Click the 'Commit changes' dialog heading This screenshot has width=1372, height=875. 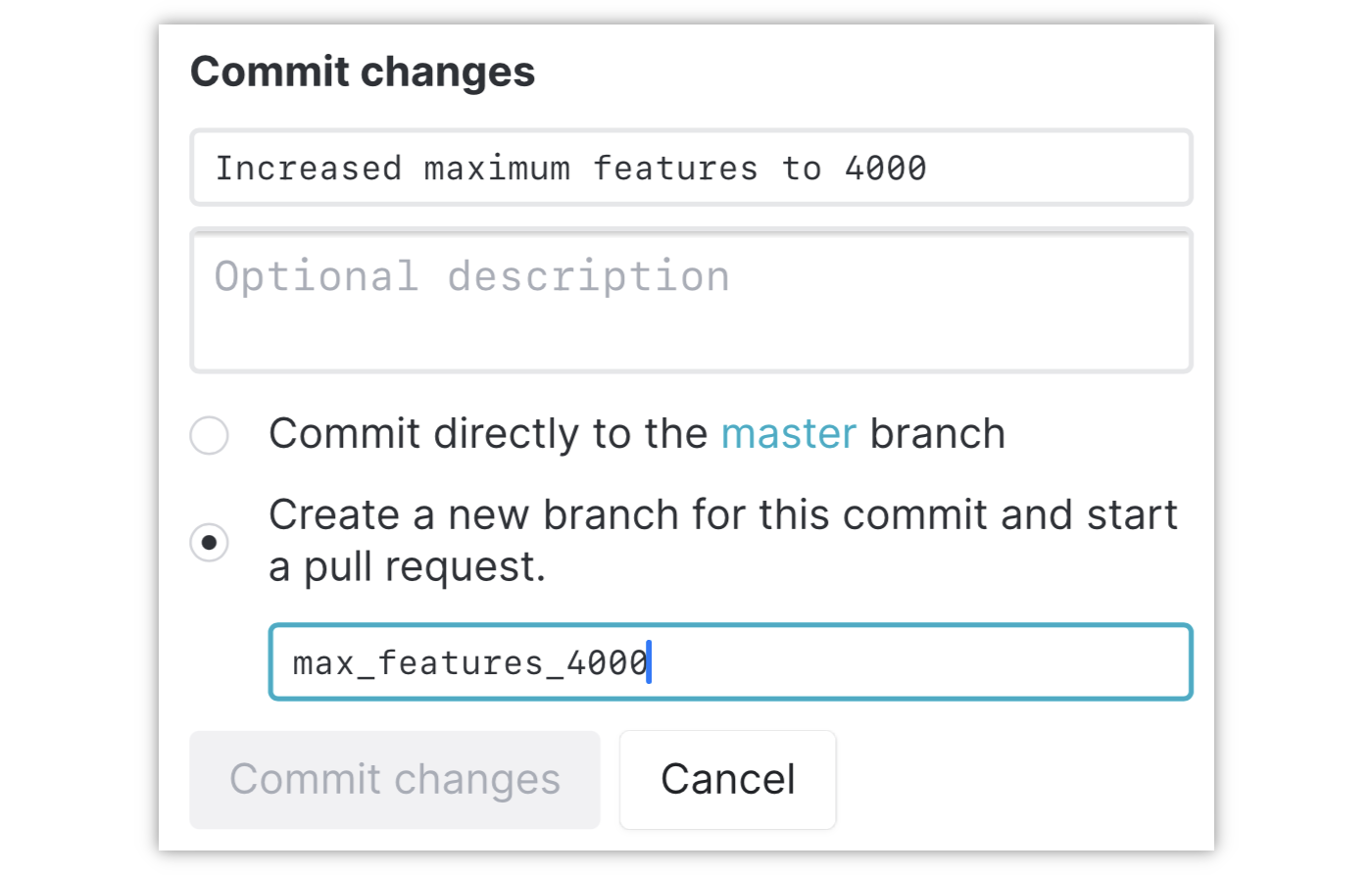tap(363, 72)
